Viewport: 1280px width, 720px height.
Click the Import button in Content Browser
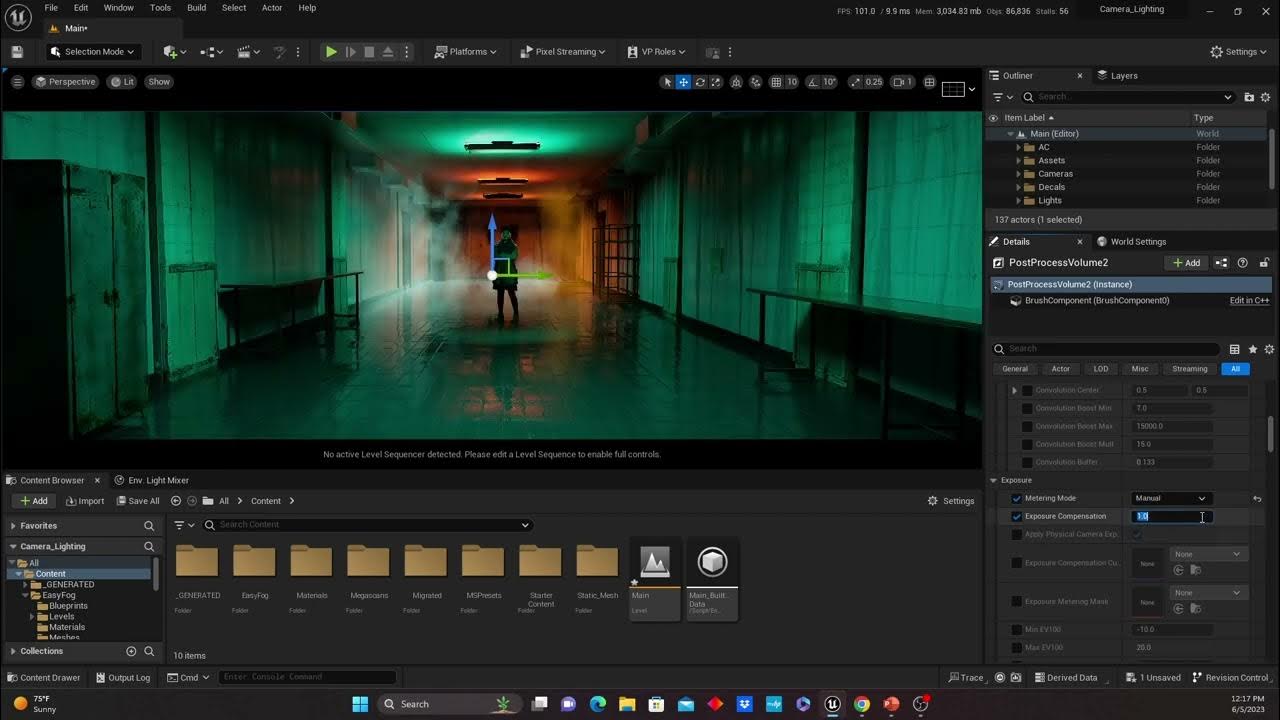84,501
